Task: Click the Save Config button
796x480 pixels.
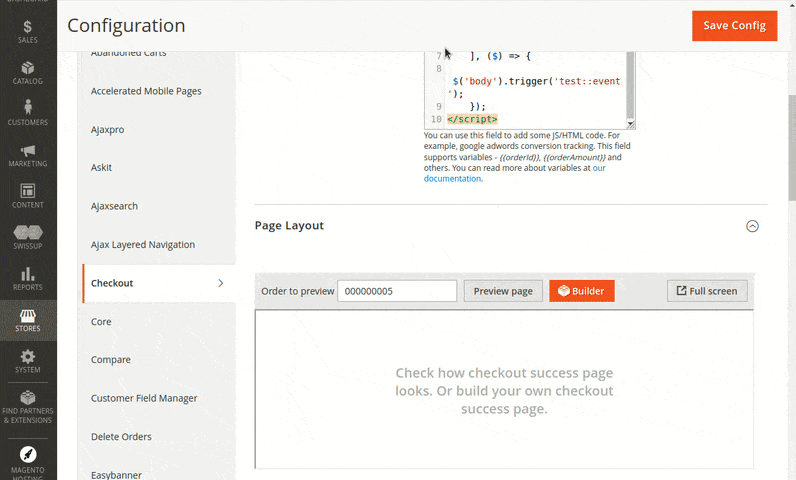Action: coord(734,25)
